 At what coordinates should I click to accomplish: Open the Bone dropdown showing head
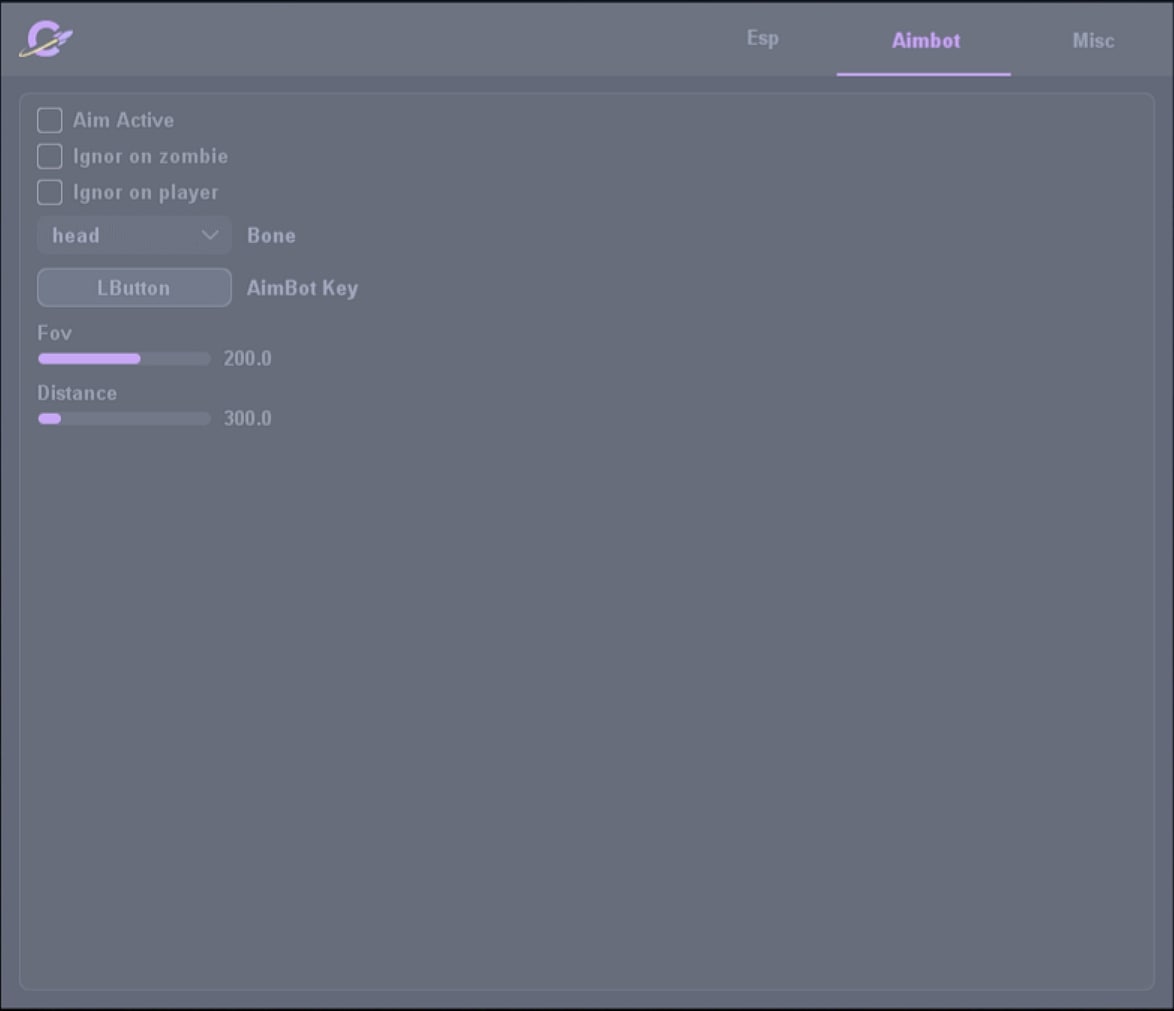point(120,236)
